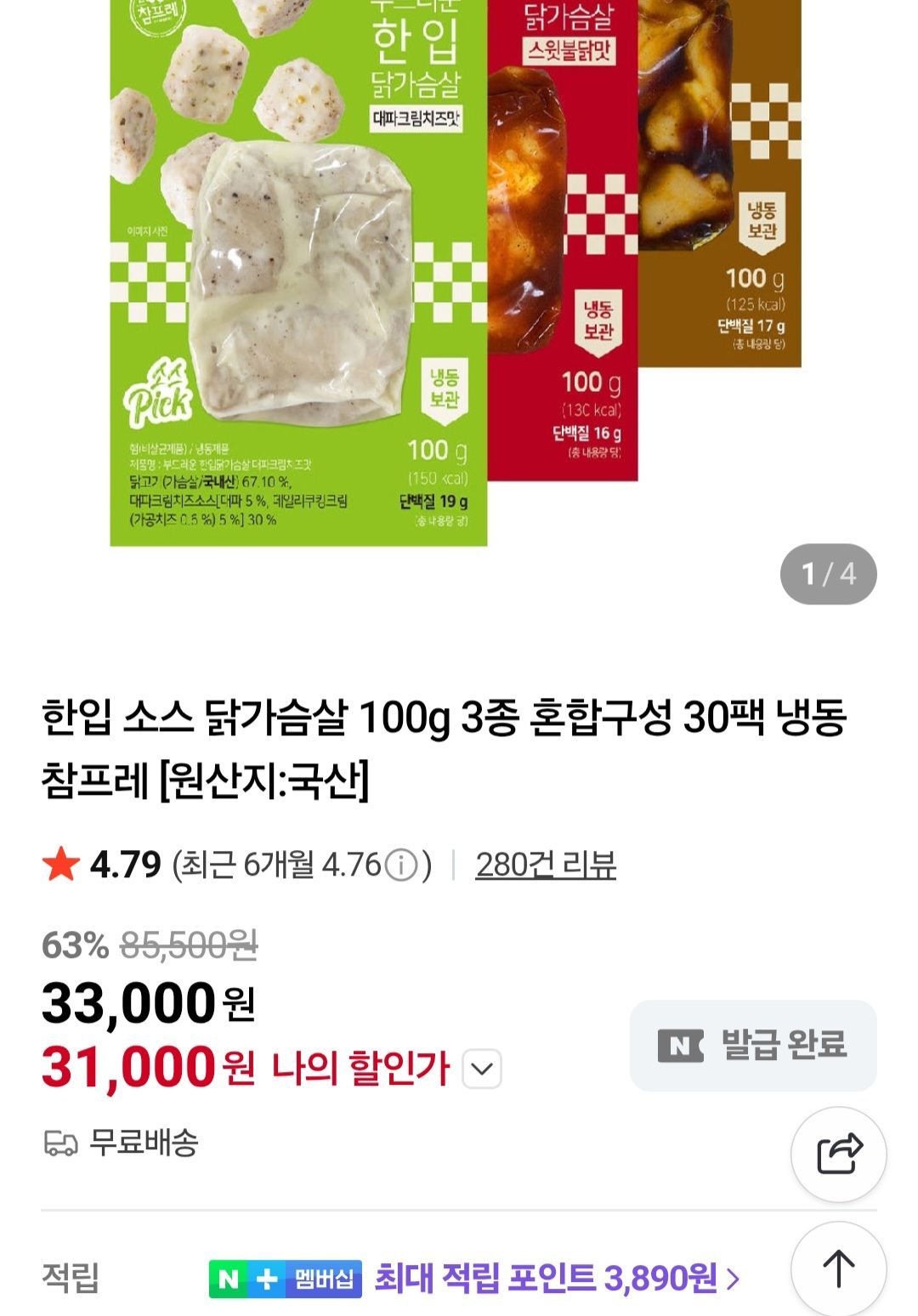Select the brown package product image
The height and width of the screenshot is (1316, 918).
point(720,183)
